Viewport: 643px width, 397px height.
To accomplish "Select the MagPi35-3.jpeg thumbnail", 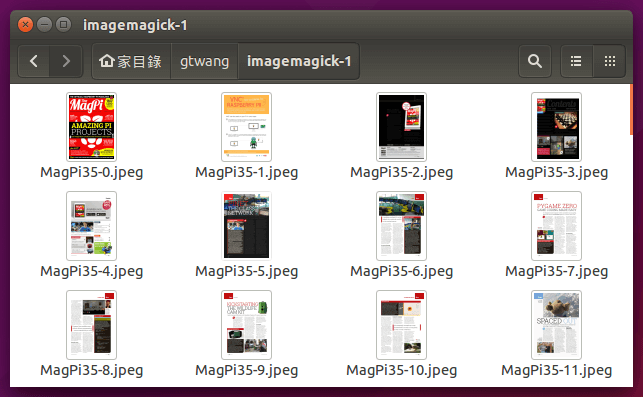I will click(556, 127).
